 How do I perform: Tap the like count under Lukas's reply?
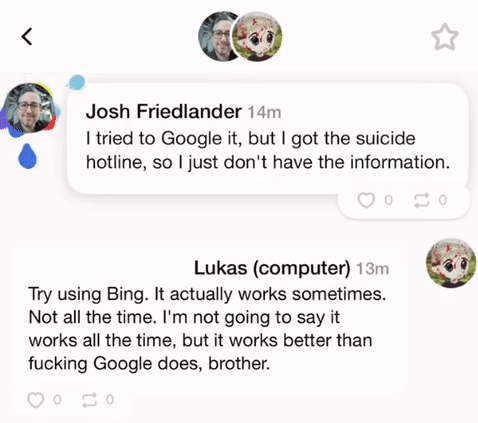[x=57, y=400]
